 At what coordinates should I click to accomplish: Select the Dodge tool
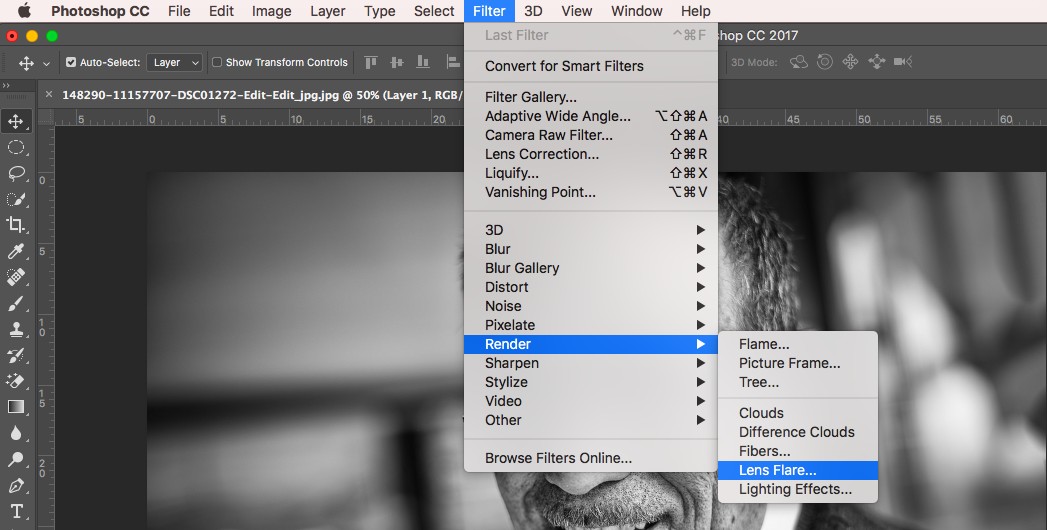click(16, 459)
